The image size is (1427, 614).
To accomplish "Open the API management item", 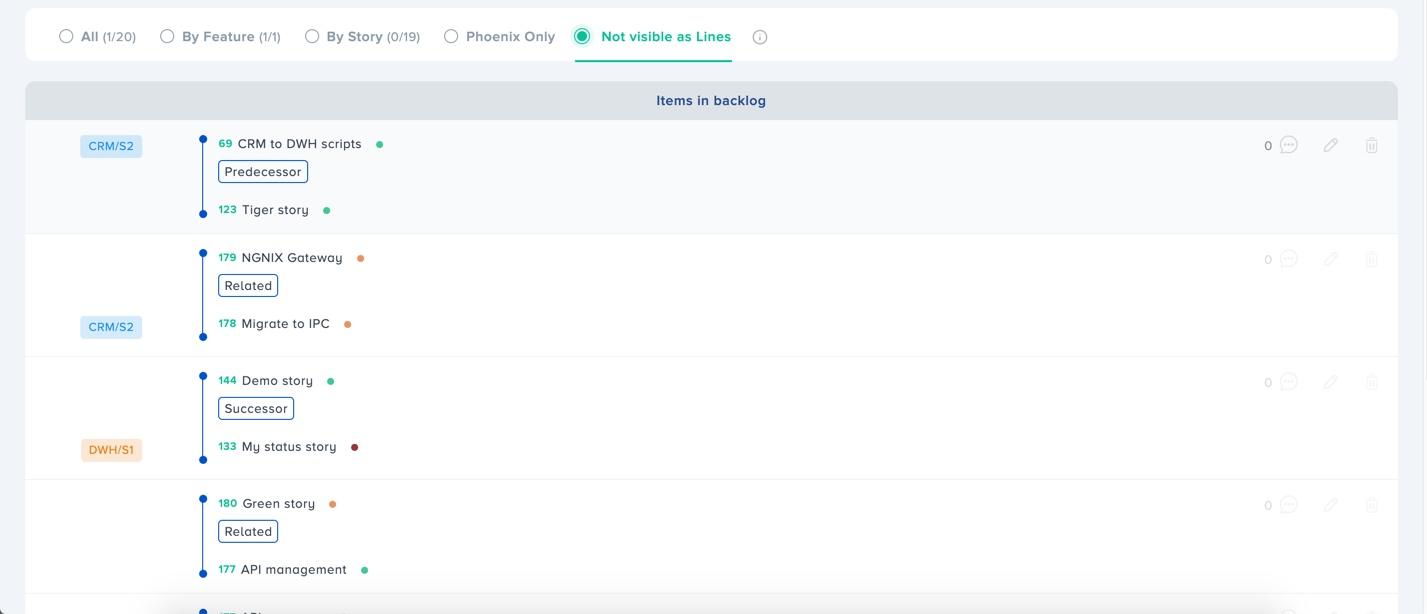I will [293, 570].
